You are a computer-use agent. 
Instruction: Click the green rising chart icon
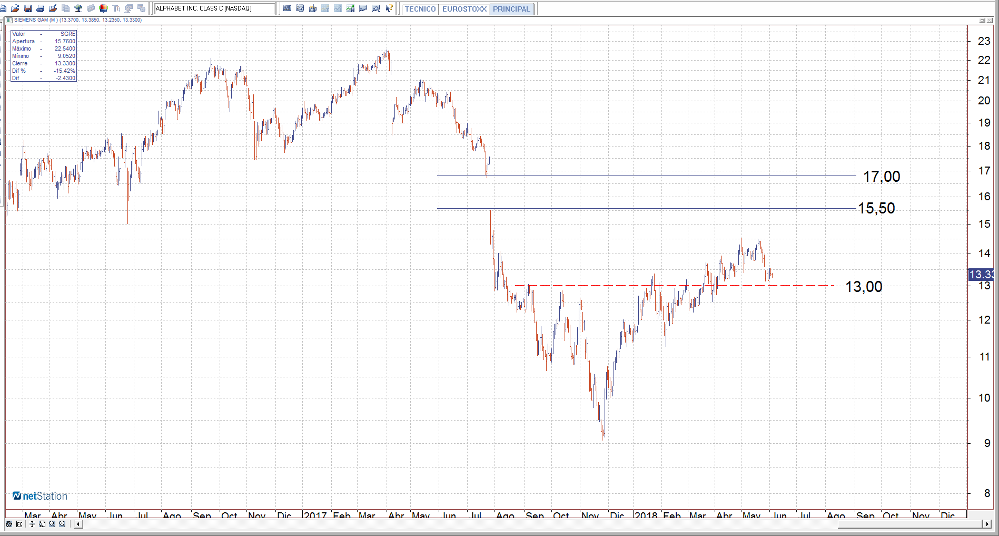point(350,8)
